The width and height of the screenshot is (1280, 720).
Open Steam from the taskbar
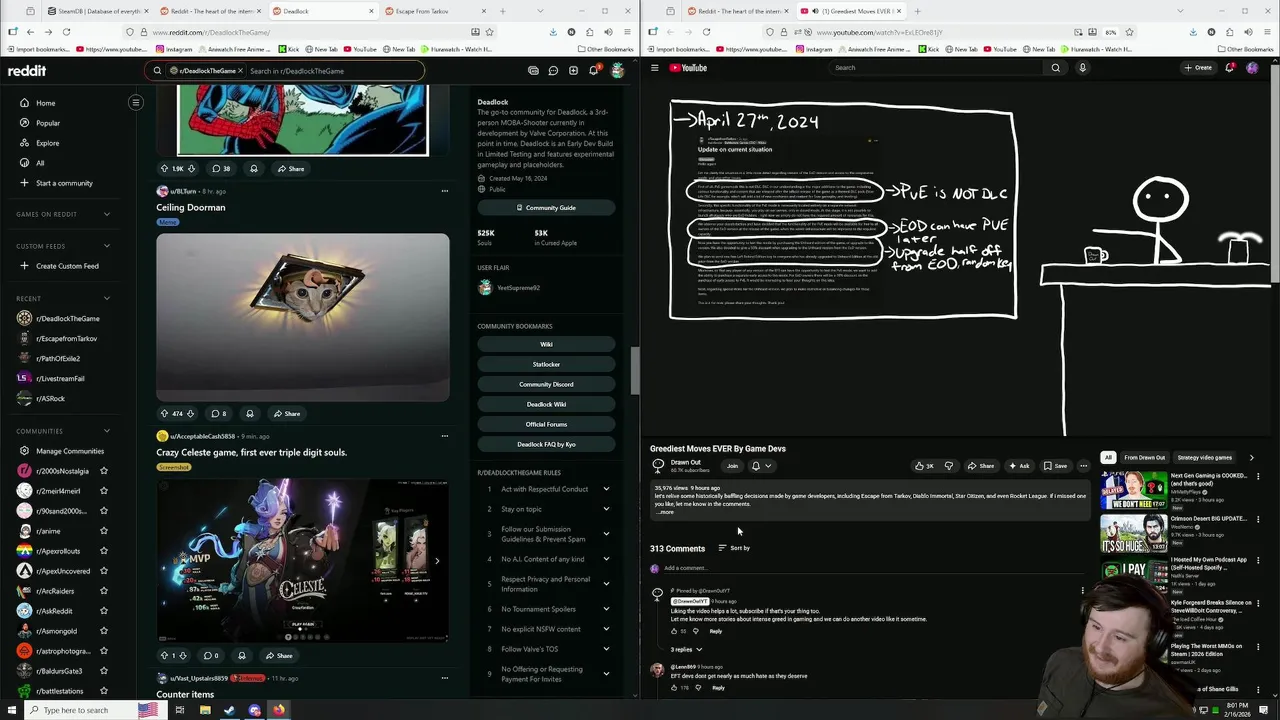pyautogui.click(x=229, y=710)
